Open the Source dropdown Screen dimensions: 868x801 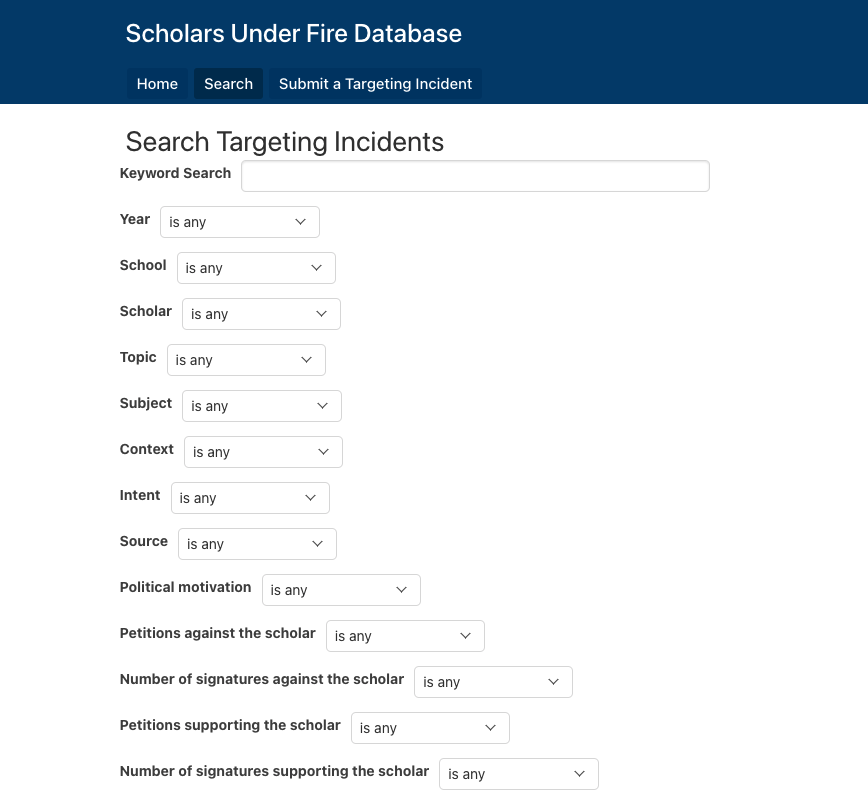[x=257, y=544]
